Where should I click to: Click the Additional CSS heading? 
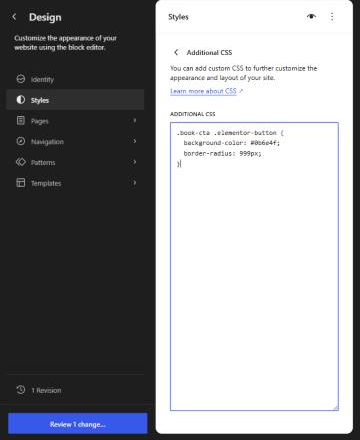click(x=209, y=52)
